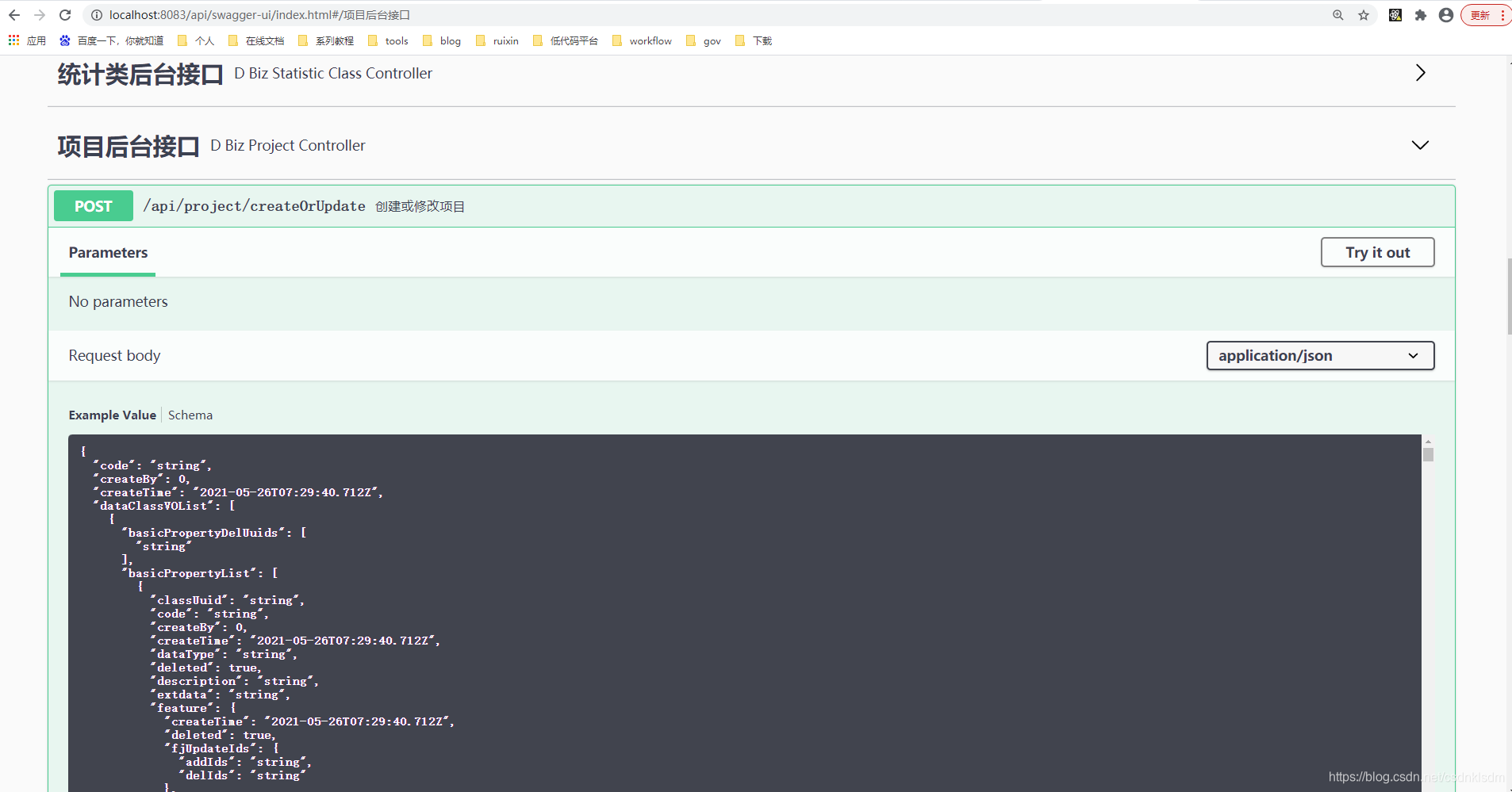
Task: Click the red 更新 update button
Action: tap(1486, 15)
